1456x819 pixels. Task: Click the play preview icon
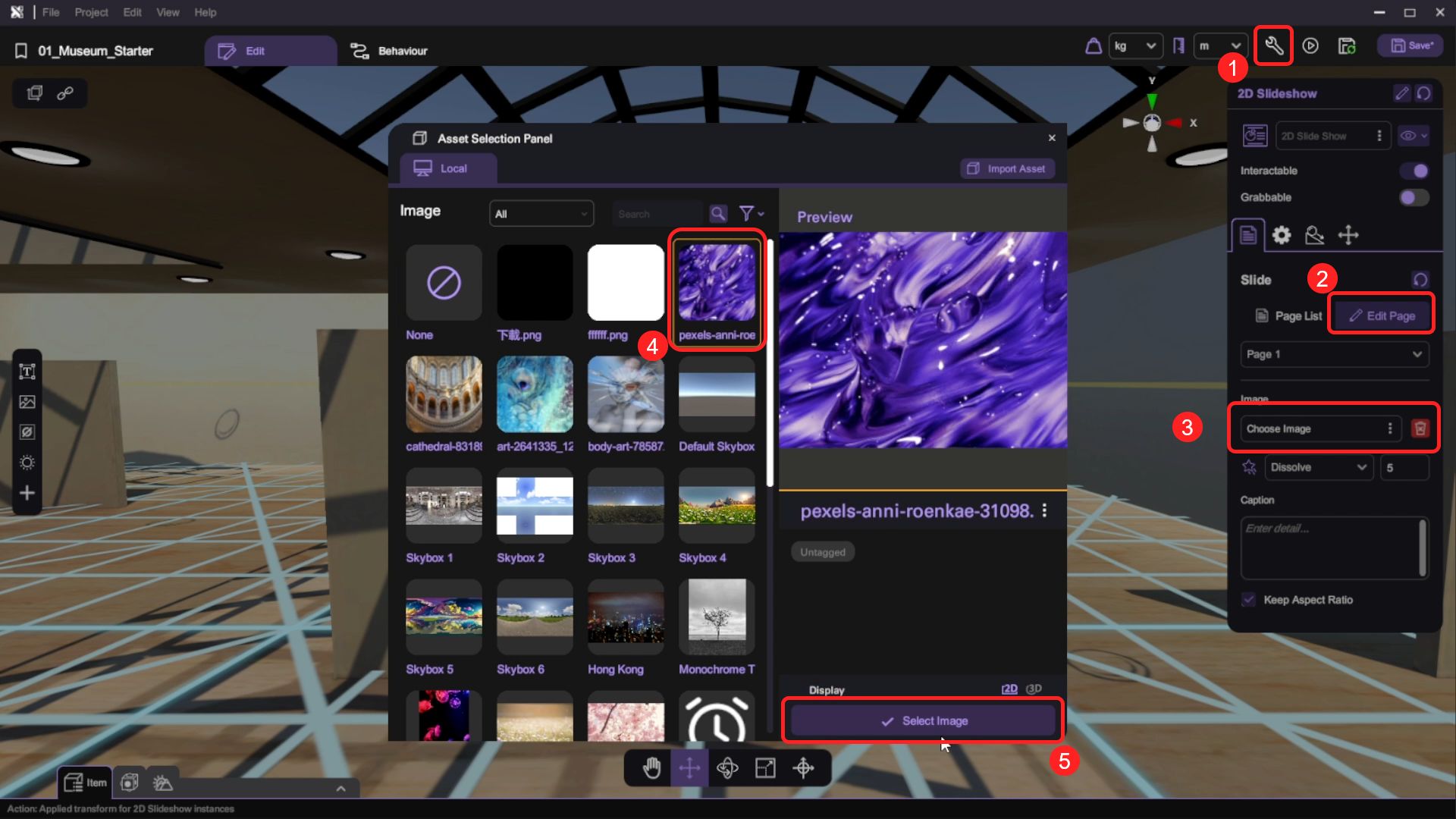click(x=1310, y=46)
